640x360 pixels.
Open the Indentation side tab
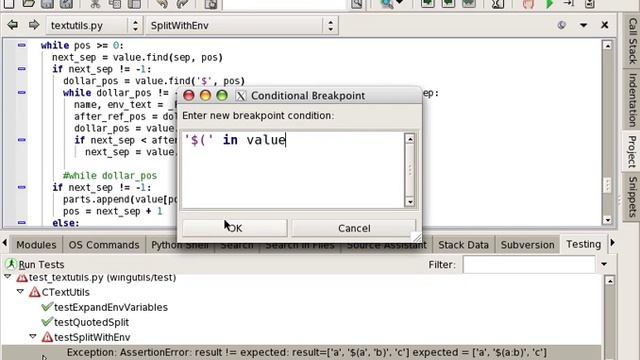click(632, 100)
